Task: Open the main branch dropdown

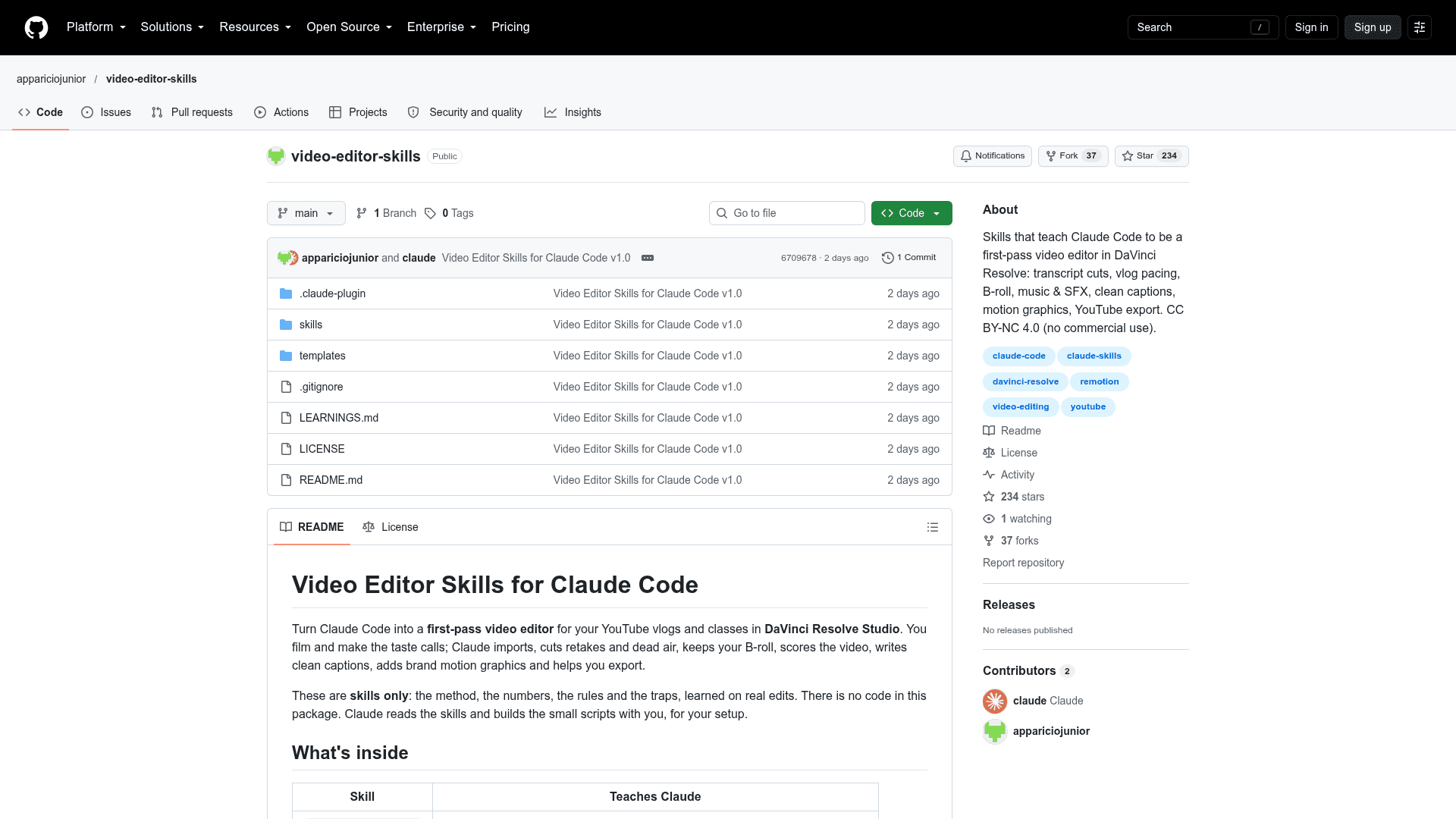Action: pos(306,213)
